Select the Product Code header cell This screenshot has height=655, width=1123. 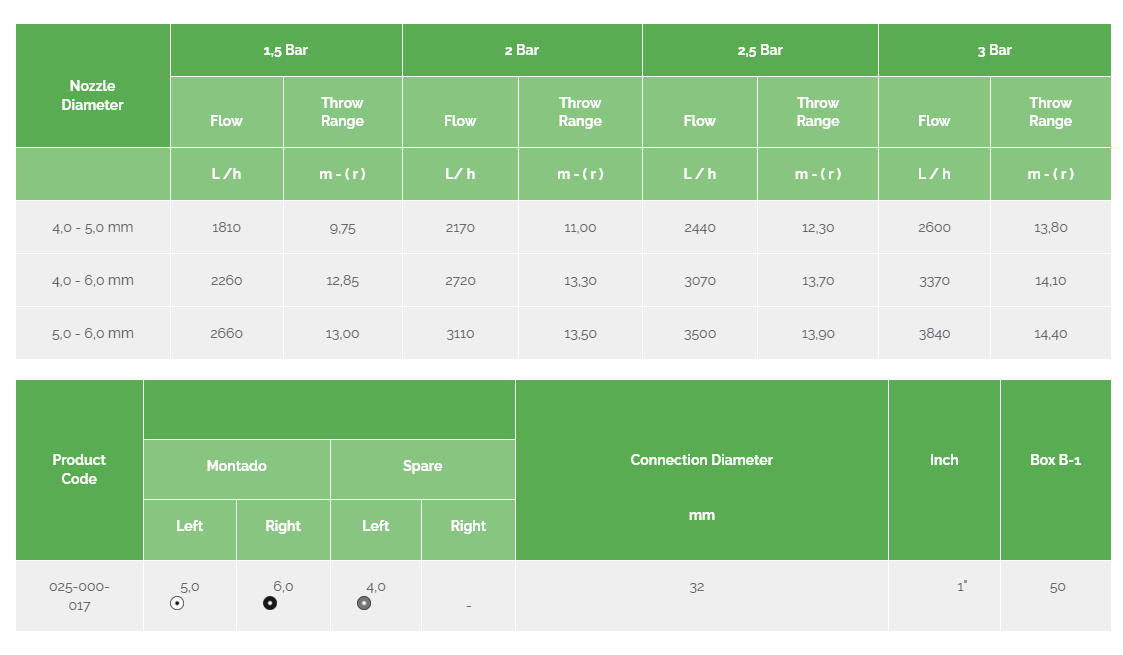pos(79,470)
